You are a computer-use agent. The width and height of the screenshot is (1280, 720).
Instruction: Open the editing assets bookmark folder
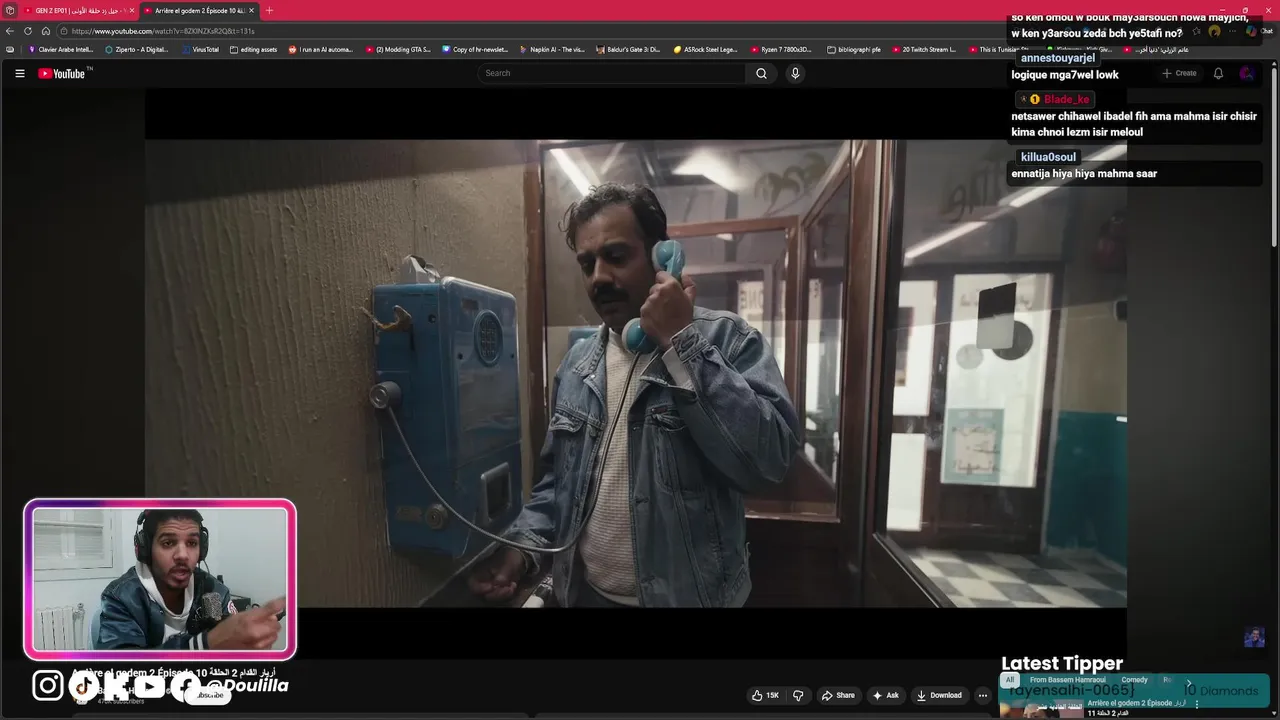(x=253, y=49)
